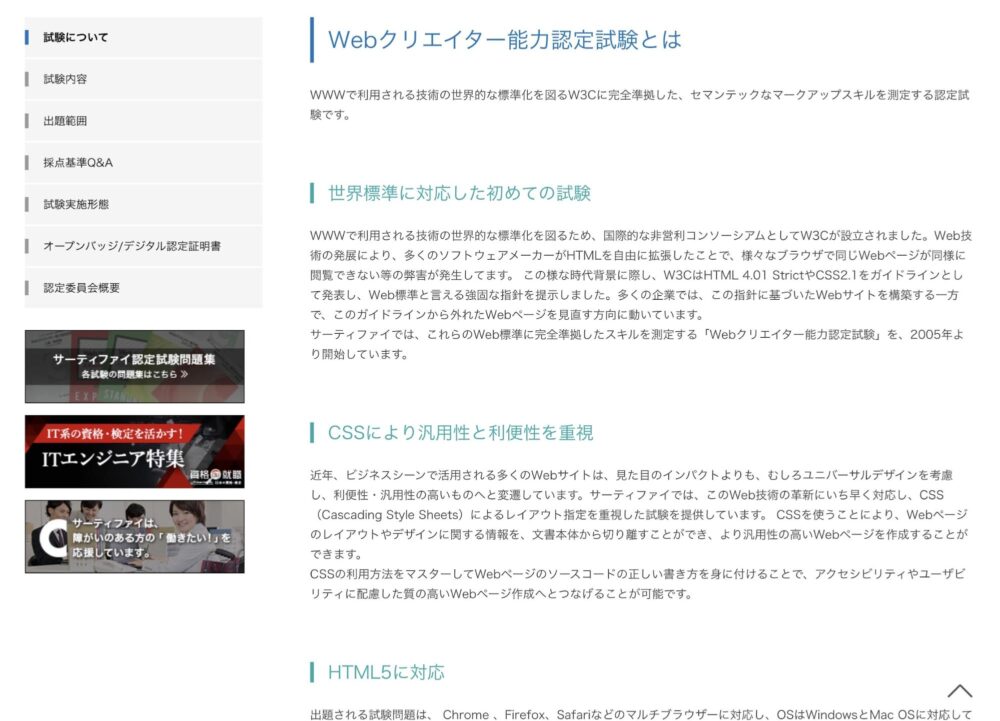
Task: Click the CSSにより汎用性と利便性を重視 heading
Action: 460,433
